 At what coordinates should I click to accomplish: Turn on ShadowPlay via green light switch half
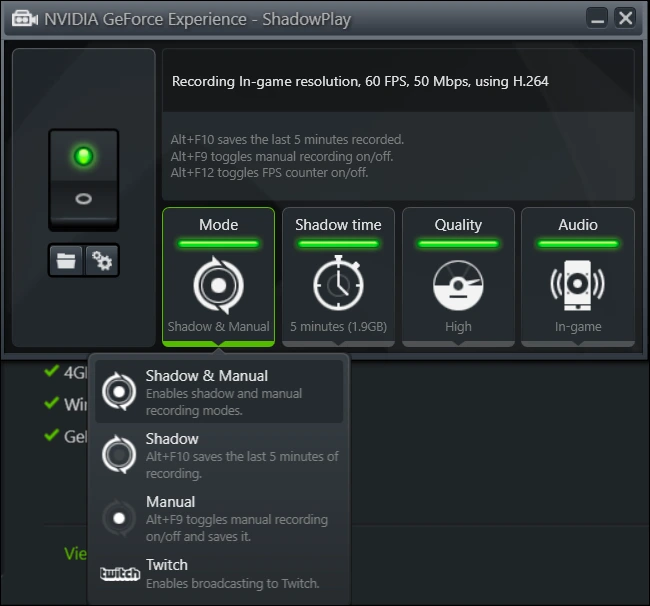click(x=84, y=156)
